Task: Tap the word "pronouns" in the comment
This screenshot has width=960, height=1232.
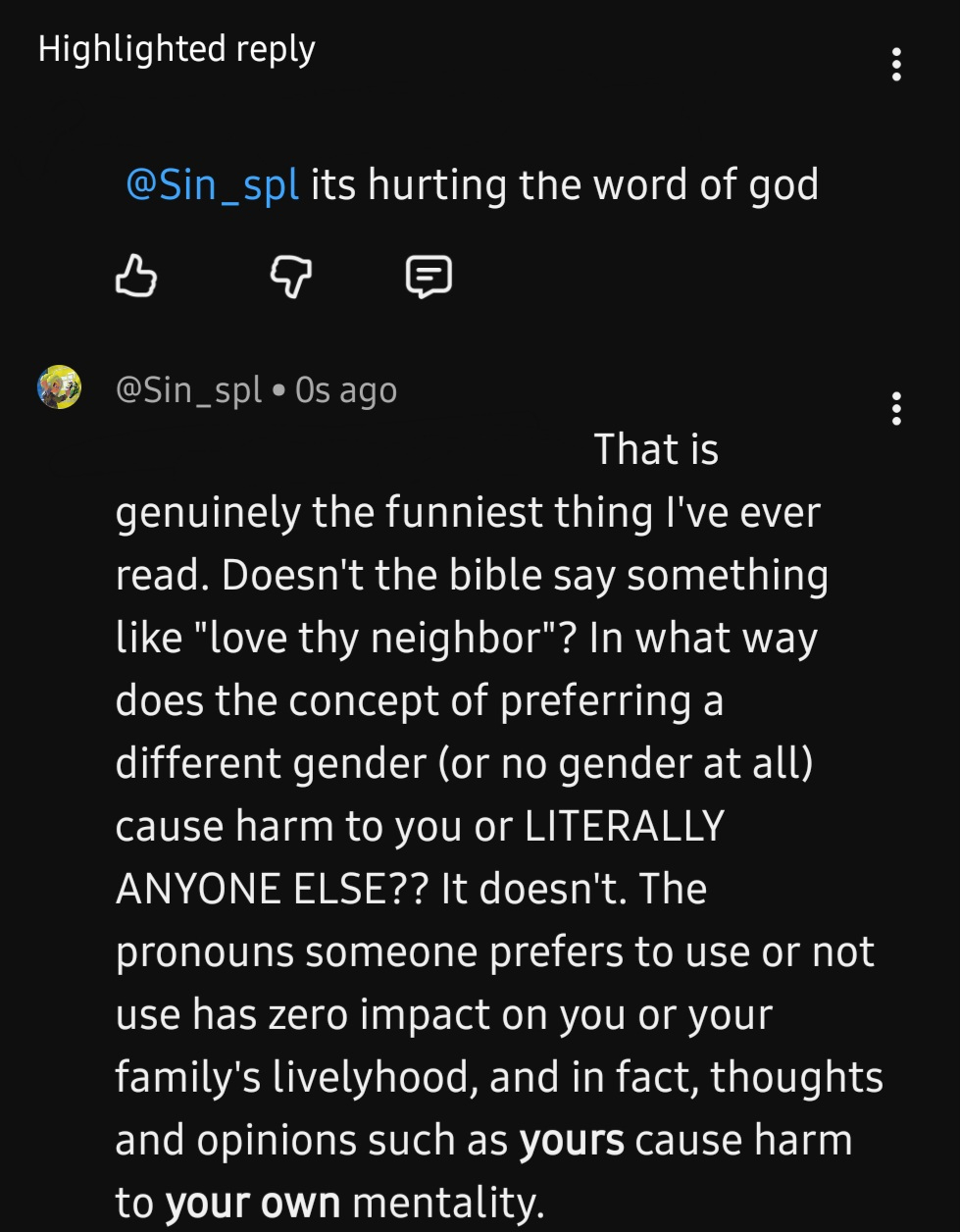Action: pos(204,951)
